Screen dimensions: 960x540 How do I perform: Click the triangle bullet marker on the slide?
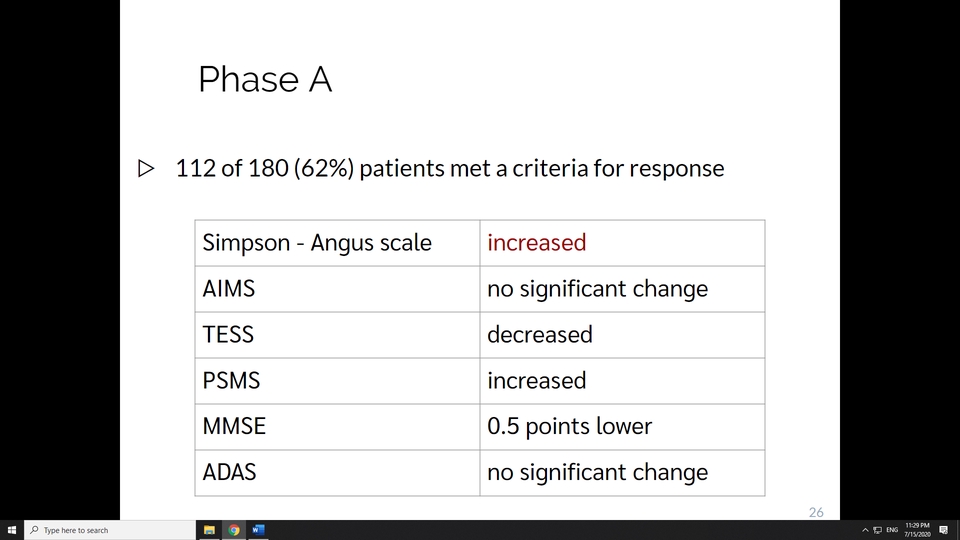point(146,168)
